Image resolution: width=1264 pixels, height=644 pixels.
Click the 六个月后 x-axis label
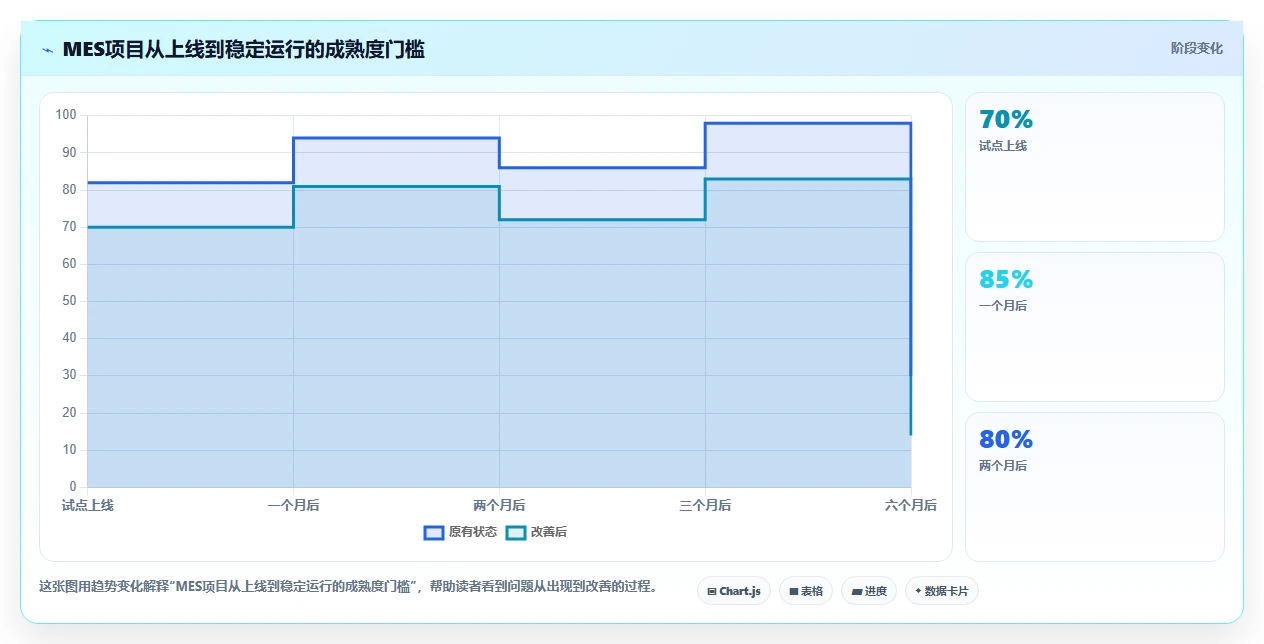(x=911, y=505)
